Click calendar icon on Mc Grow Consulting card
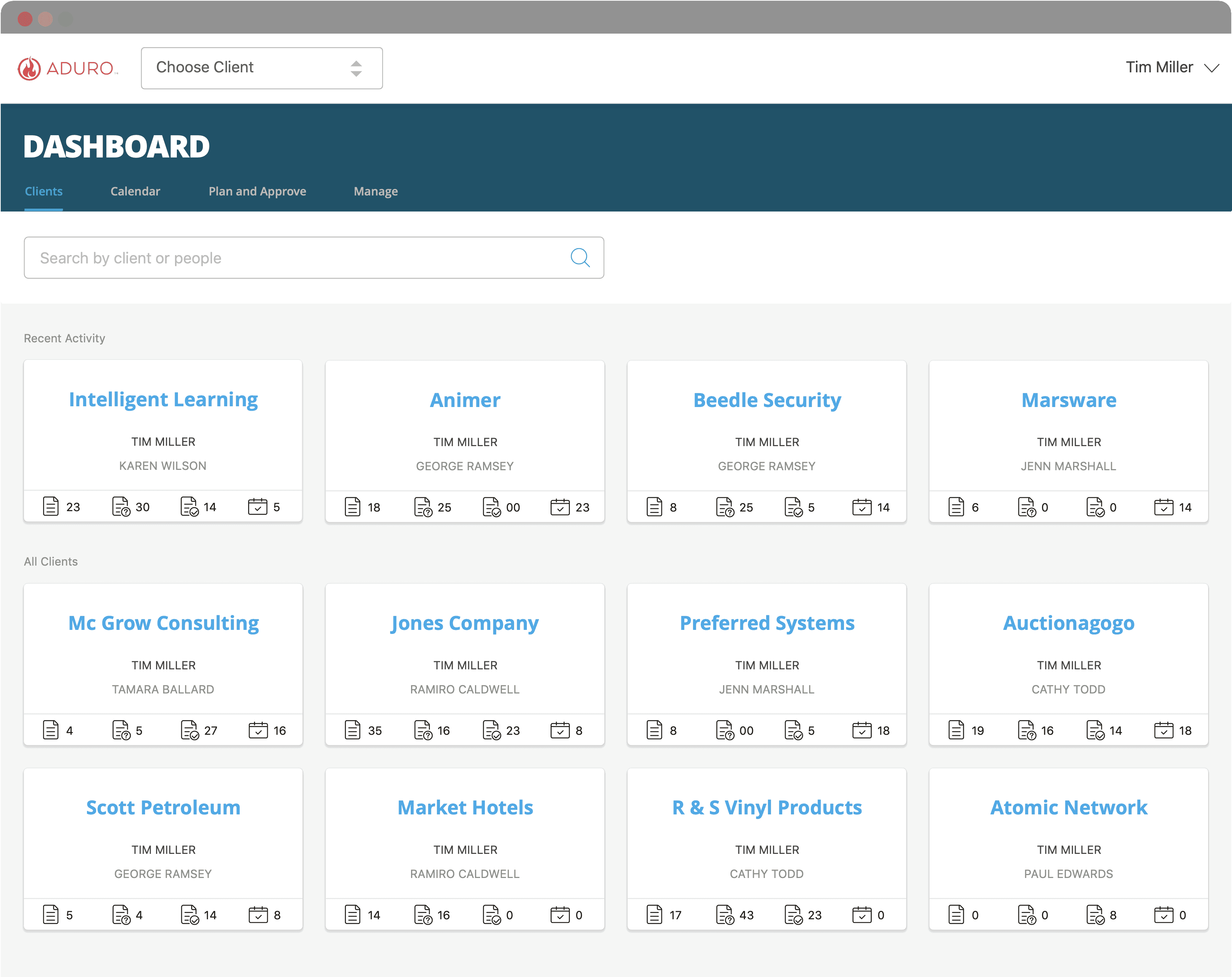The height and width of the screenshot is (977, 1232). (258, 730)
